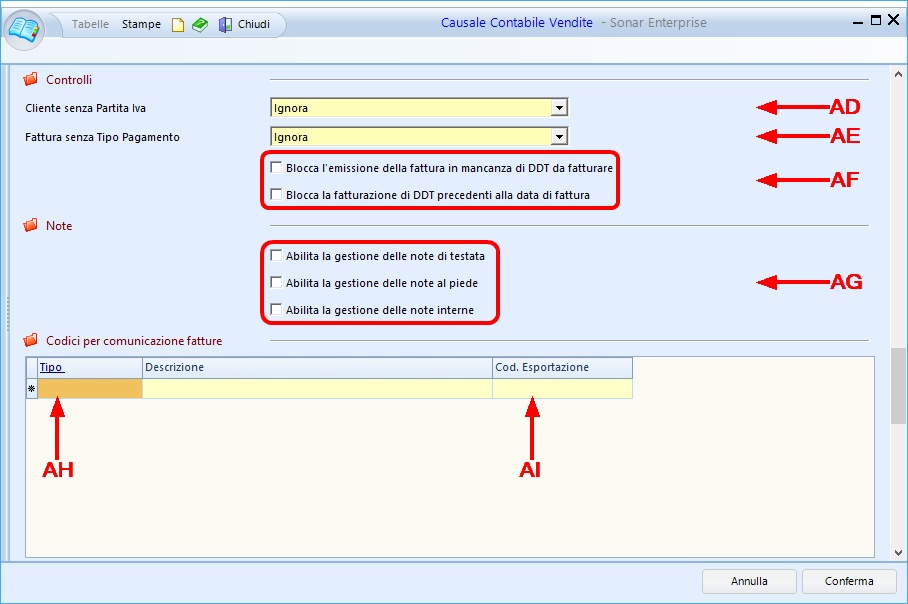Viewport: 908px width, 604px height.
Task: Expand Cliente senza Partita Iva dropdown
Action: [x=559, y=107]
